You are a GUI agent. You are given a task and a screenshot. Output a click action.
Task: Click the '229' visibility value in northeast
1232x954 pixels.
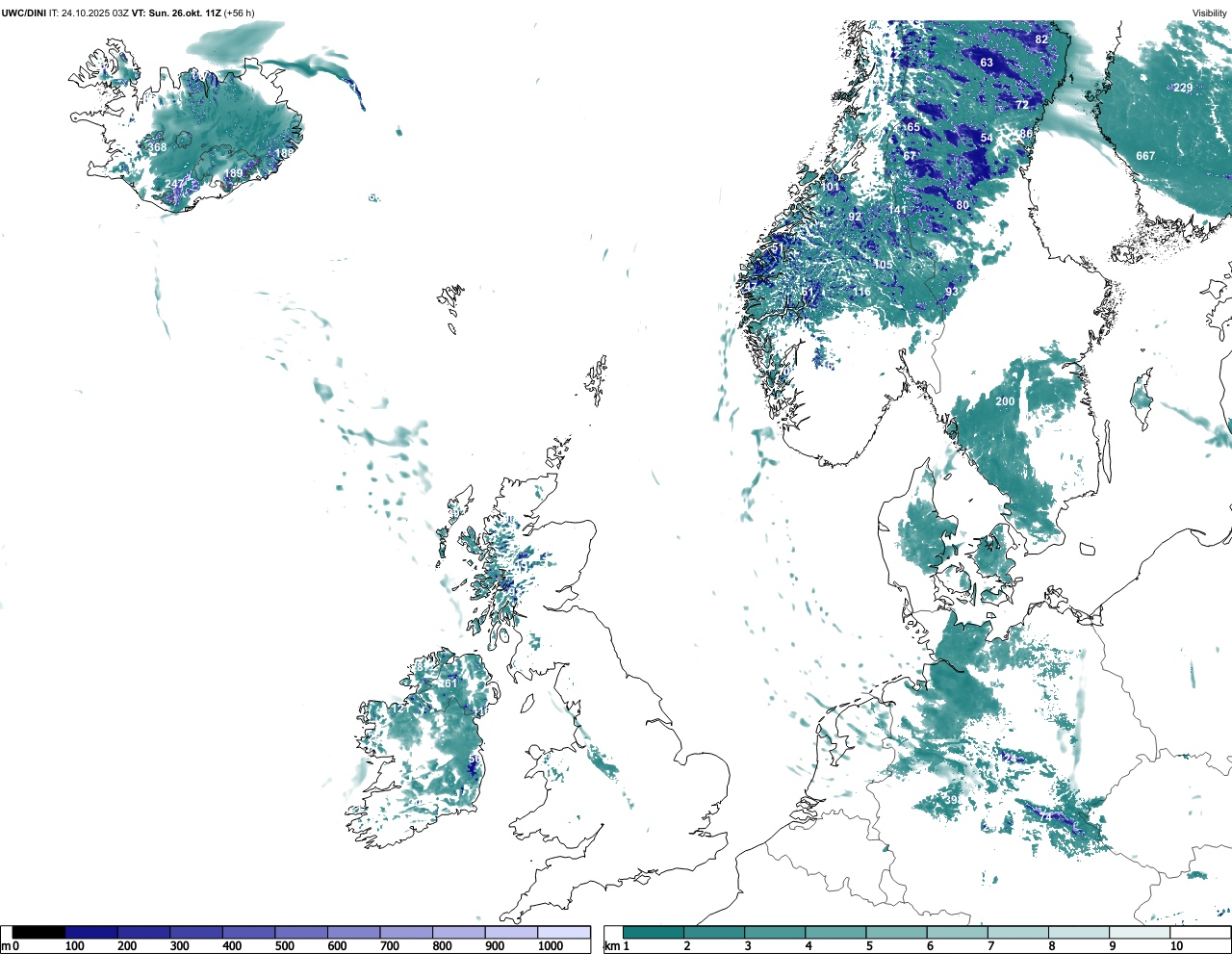1183,88
